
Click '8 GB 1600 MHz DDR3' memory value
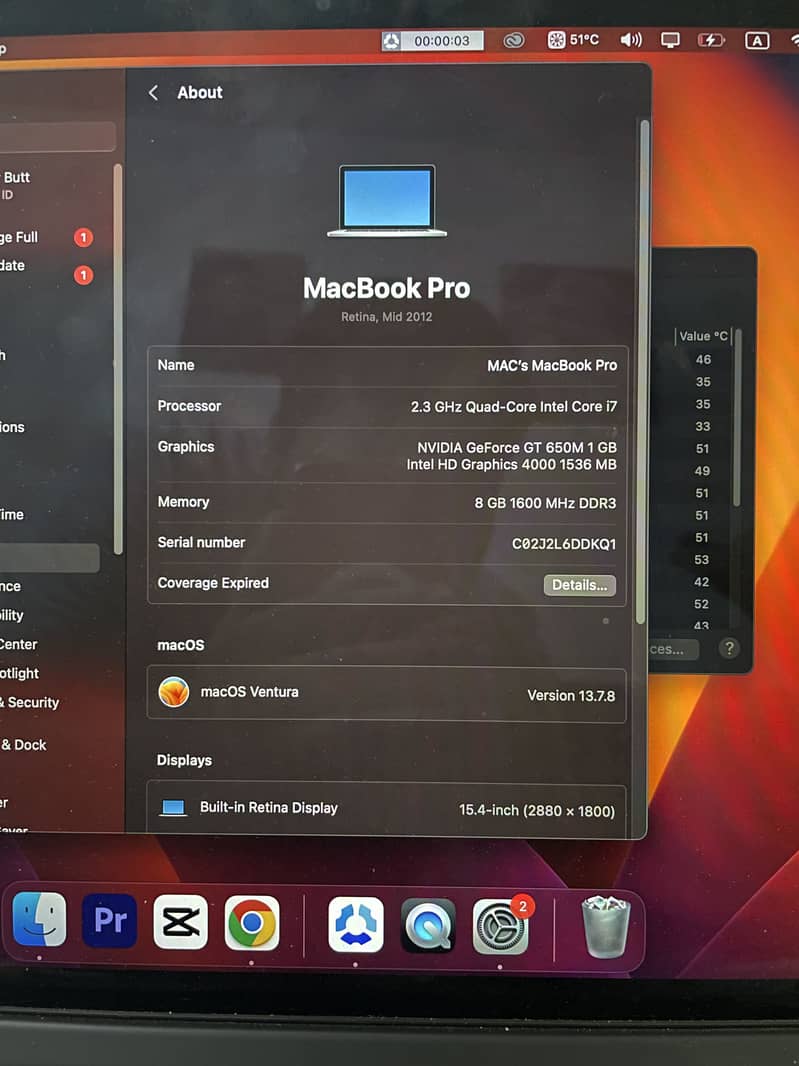[545, 503]
